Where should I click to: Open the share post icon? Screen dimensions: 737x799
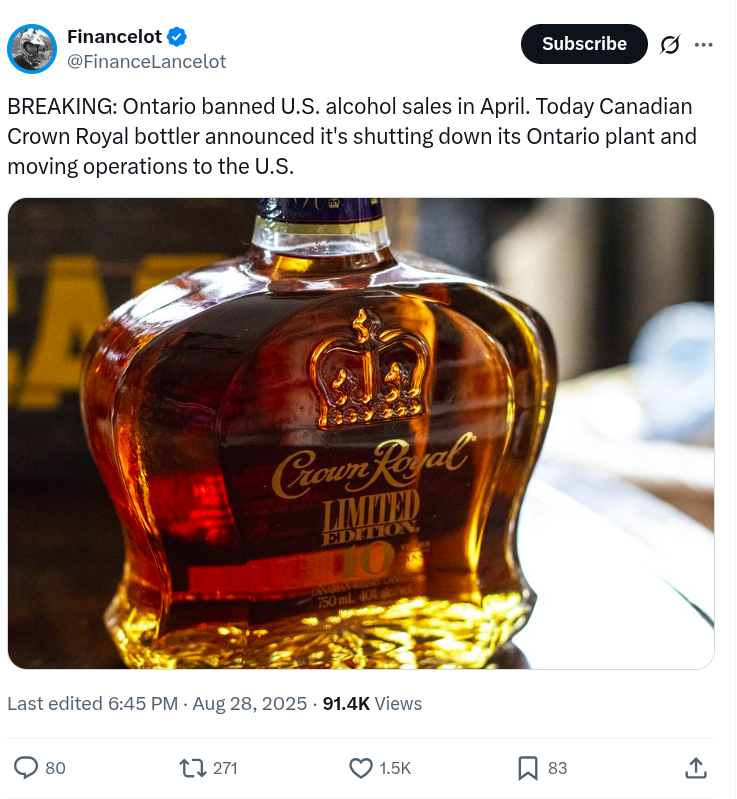click(696, 767)
